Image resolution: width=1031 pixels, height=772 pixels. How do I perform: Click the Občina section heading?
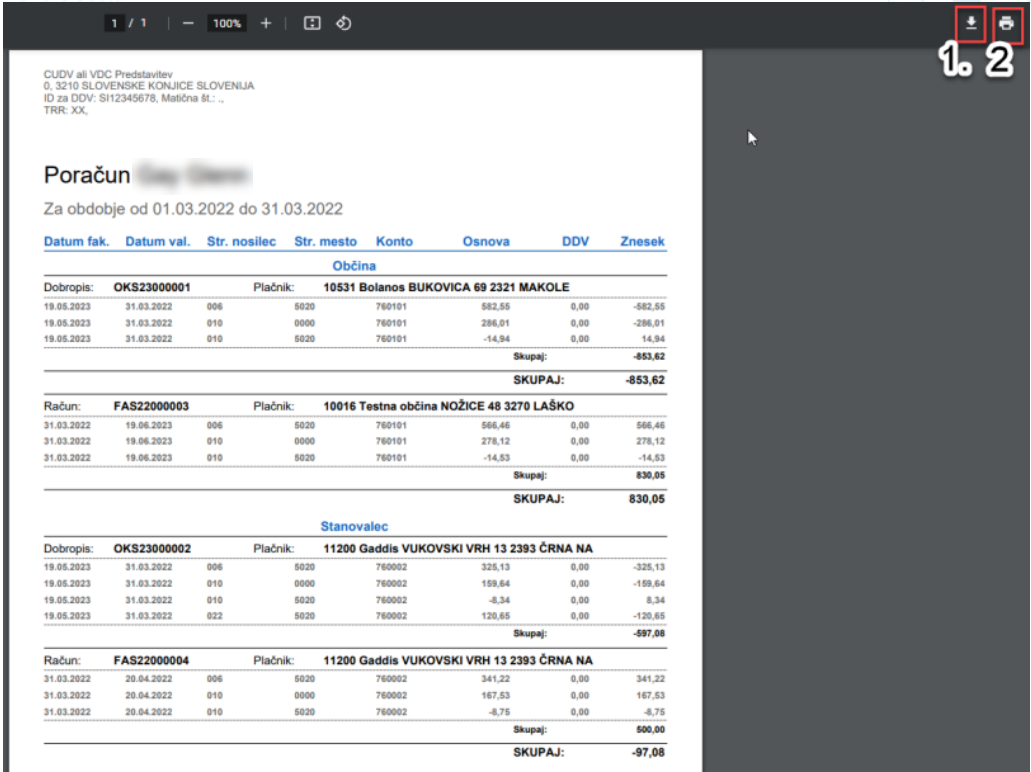354,266
